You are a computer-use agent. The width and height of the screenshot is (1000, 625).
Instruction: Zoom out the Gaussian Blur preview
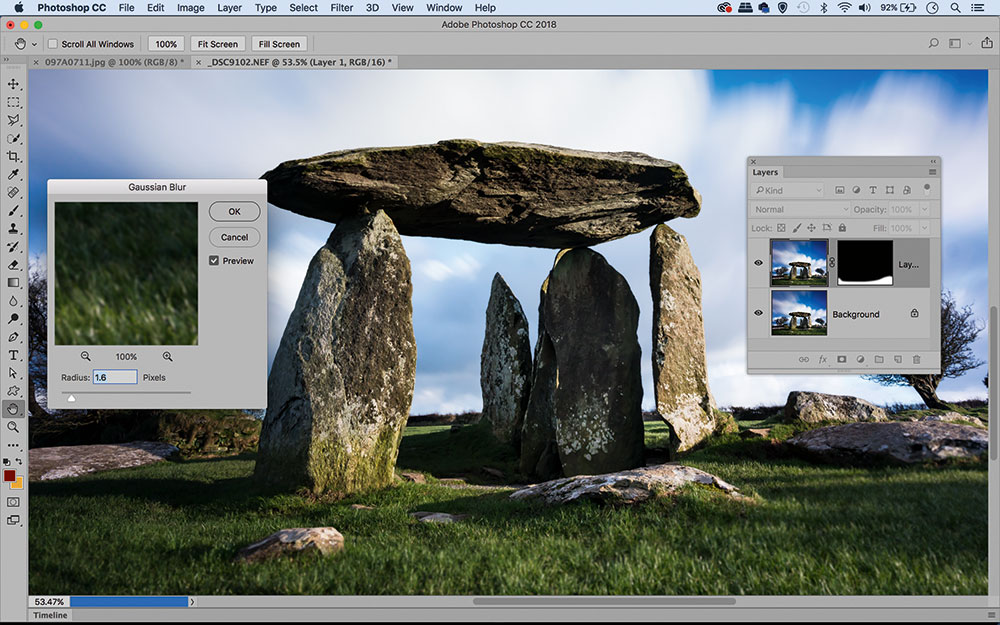85,357
